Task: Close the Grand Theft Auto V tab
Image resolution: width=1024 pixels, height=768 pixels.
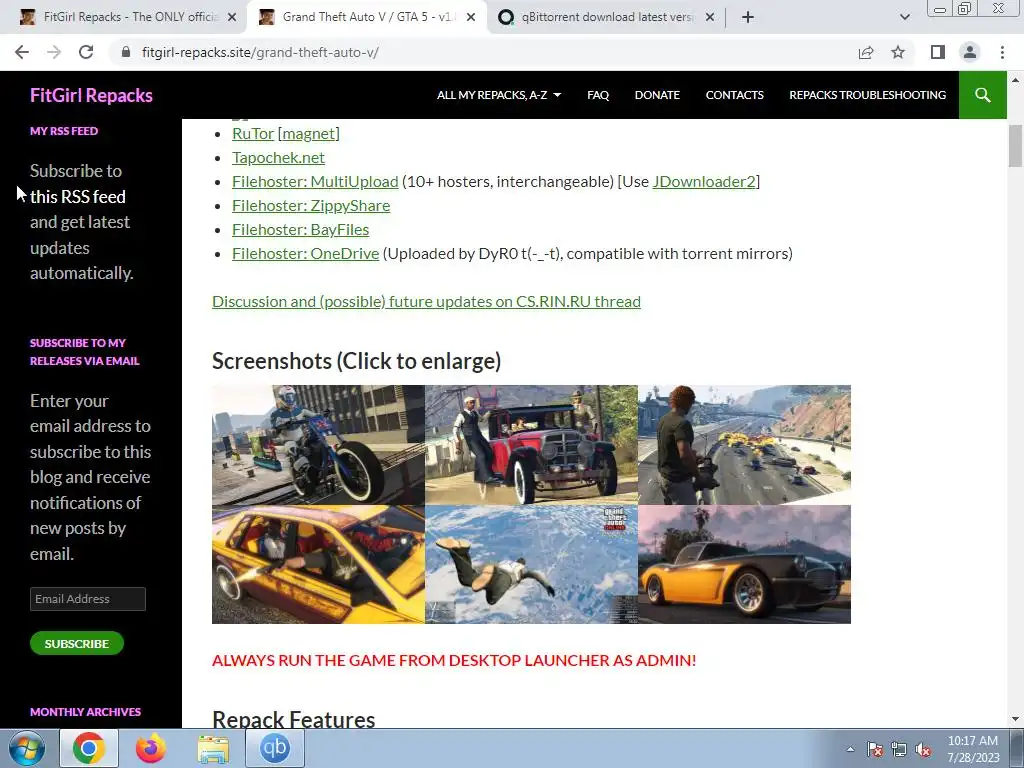Action: click(471, 17)
